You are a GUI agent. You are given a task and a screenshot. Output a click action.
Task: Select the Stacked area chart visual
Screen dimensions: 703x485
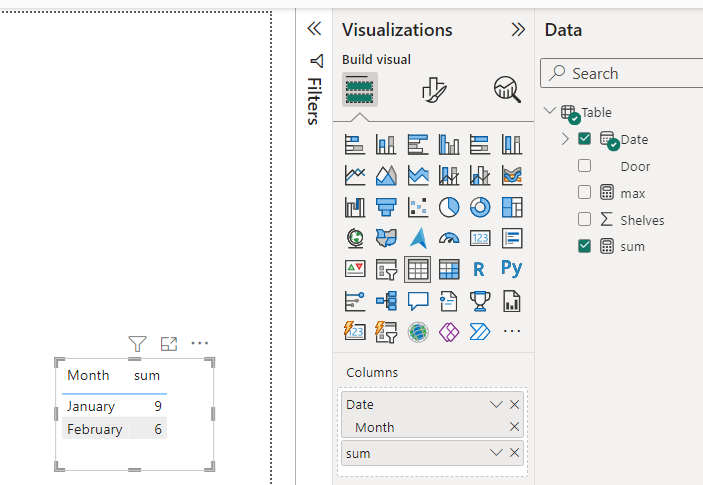click(x=418, y=175)
